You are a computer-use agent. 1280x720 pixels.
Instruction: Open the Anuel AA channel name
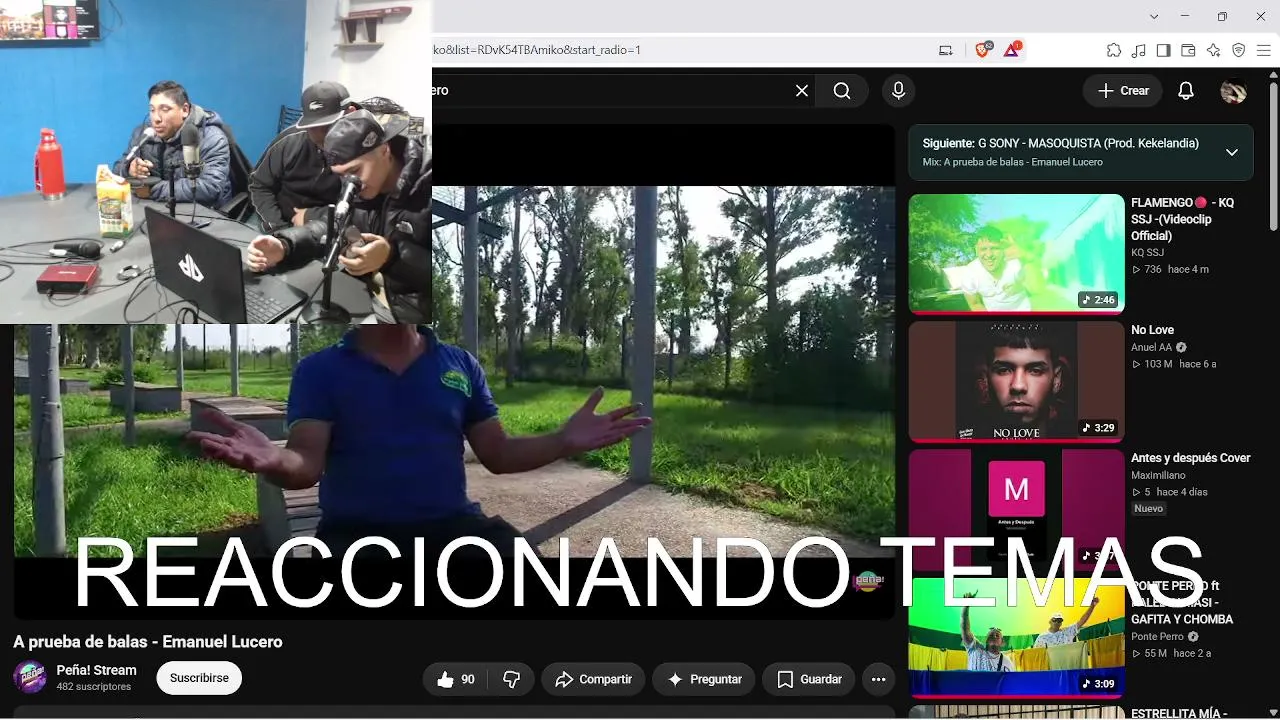click(x=1151, y=348)
